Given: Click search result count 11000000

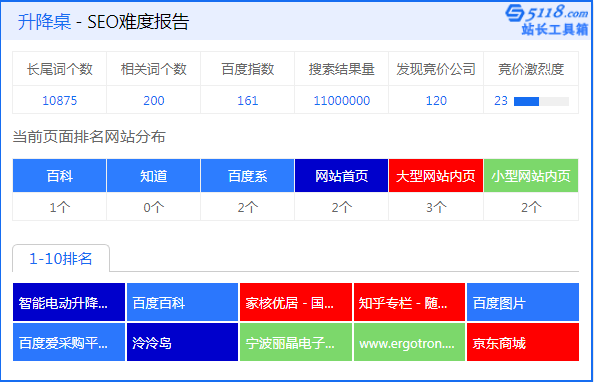Looking at the screenshot, I should pyautogui.click(x=342, y=101).
